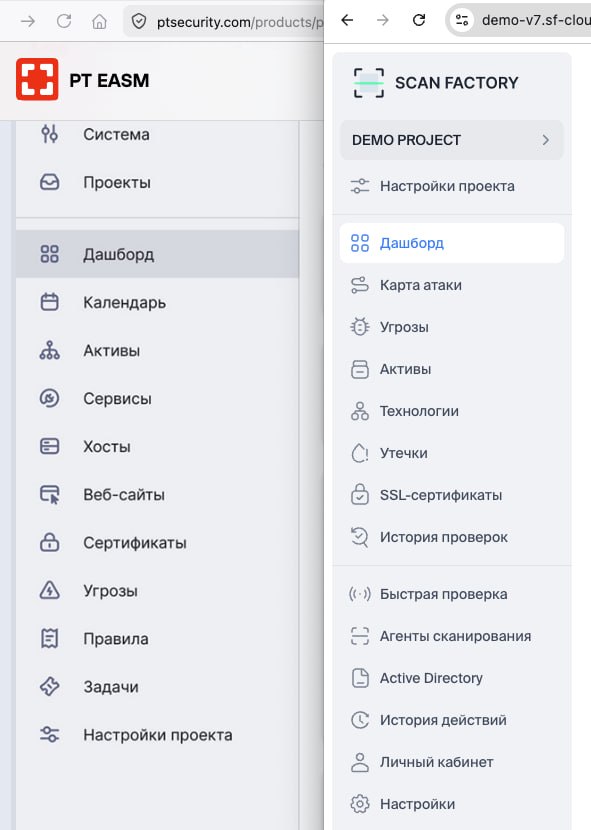The width and height of the screenshot is (591, 830).
Task: Click the Сервисы circular icon
Action: (x=50, y=398)
